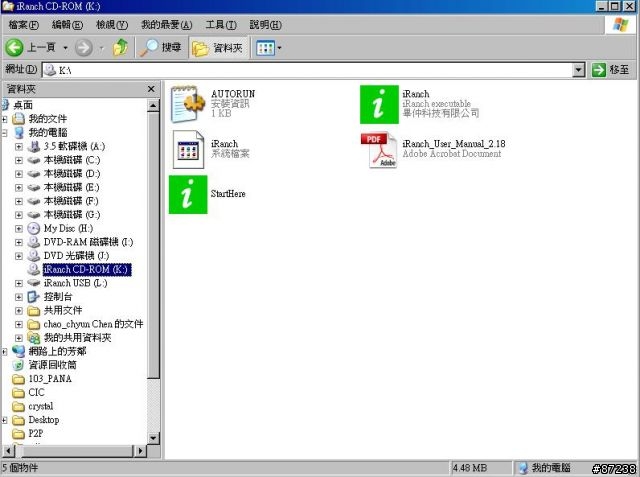Open the 搜尋 search tool

pyautogui.click(x=160, y=48)
